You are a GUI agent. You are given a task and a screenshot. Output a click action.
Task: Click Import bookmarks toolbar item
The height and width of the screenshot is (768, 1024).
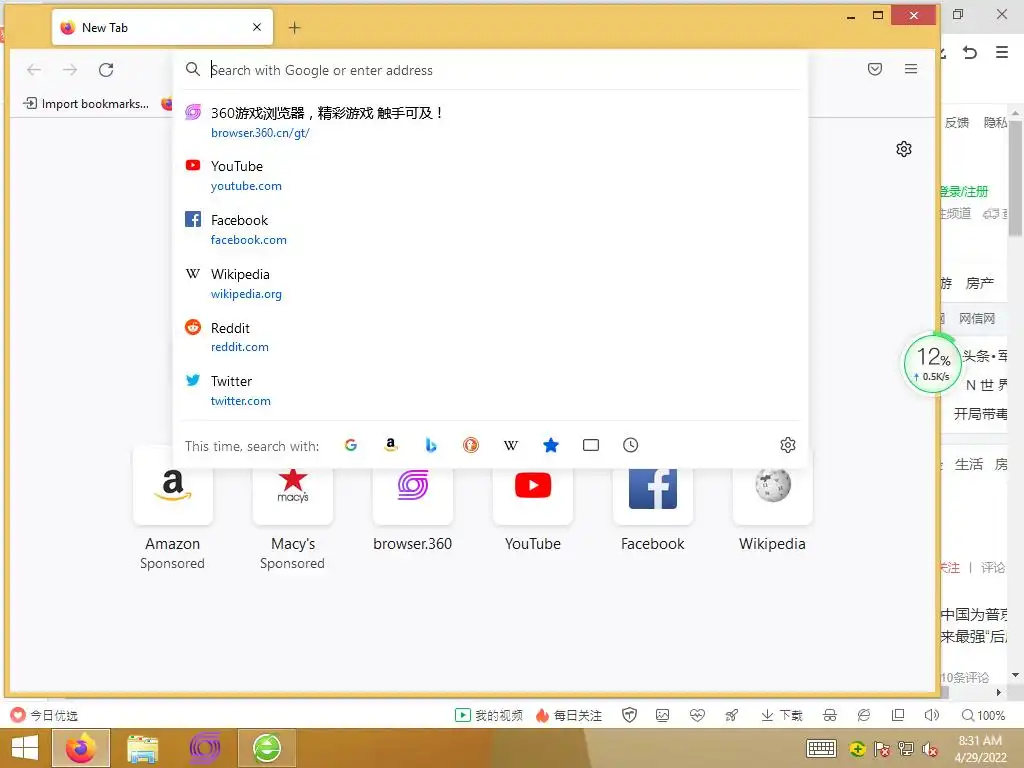pos(86,104)
